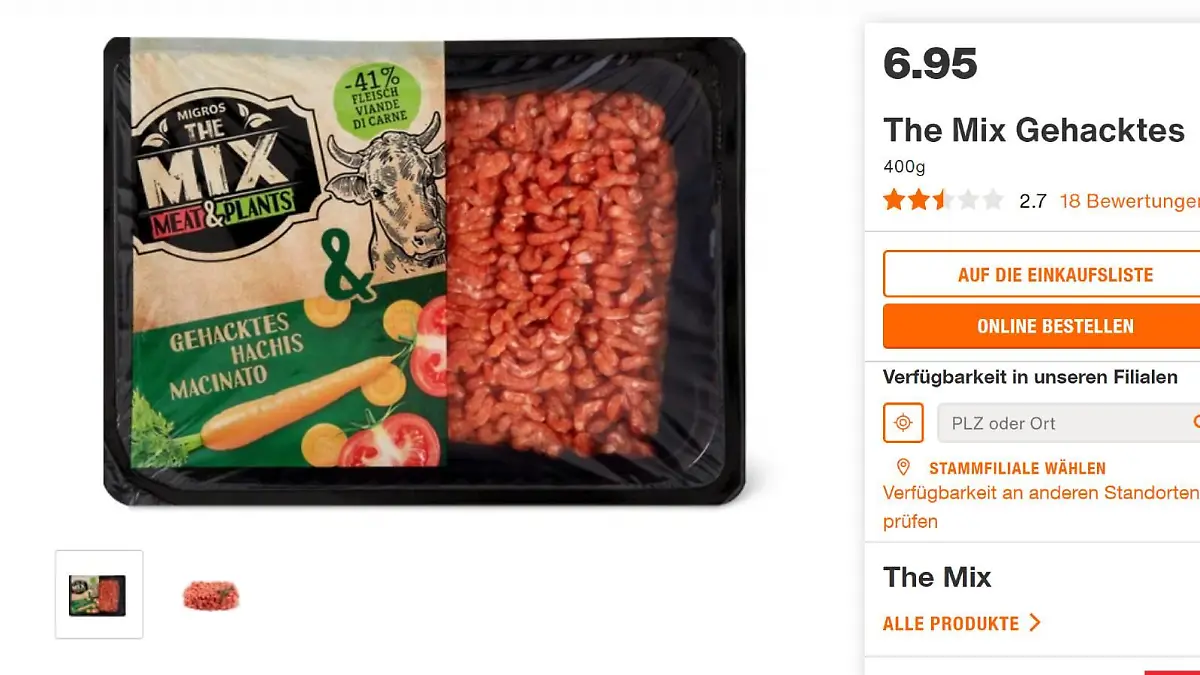Click the last empty rating star
Viewport: 1200px width, 675px height.
tap(992, 200)
